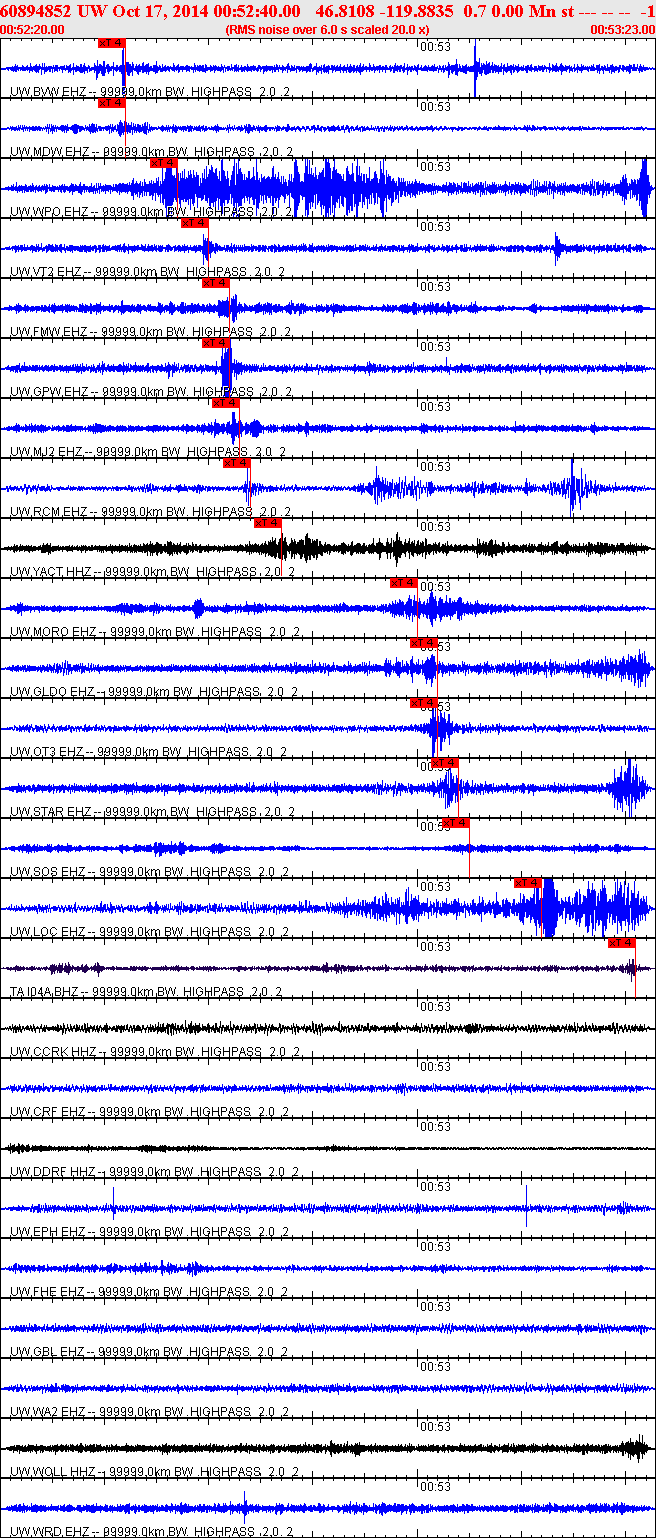
Task: Click the red pick marker on BVW trace
Action: 112,43
